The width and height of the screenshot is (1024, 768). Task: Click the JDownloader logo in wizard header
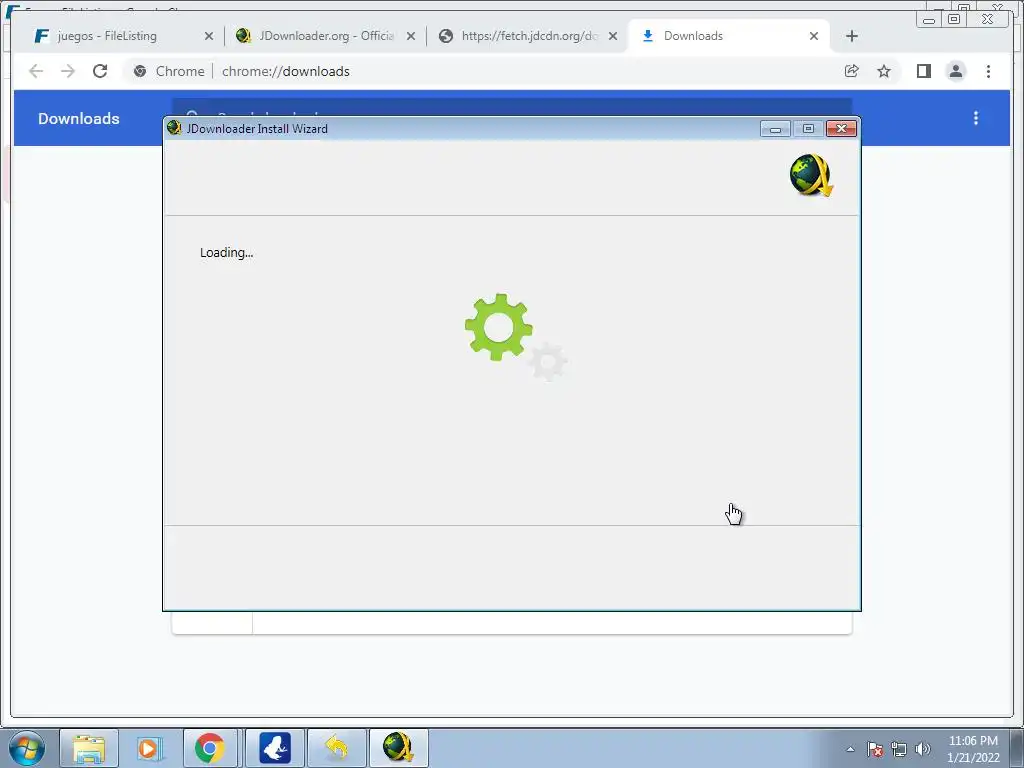[811, 175]
